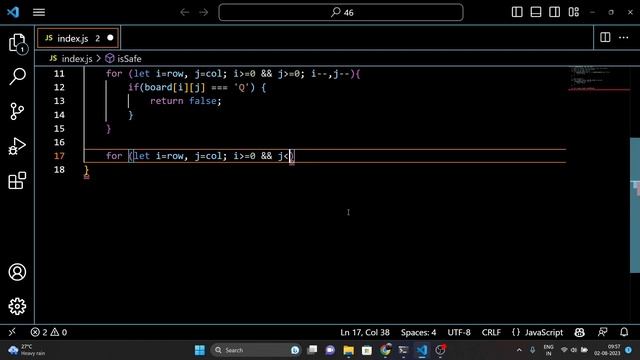
Task: Open the Accounts menu
Action: click(x=17, y=272)
